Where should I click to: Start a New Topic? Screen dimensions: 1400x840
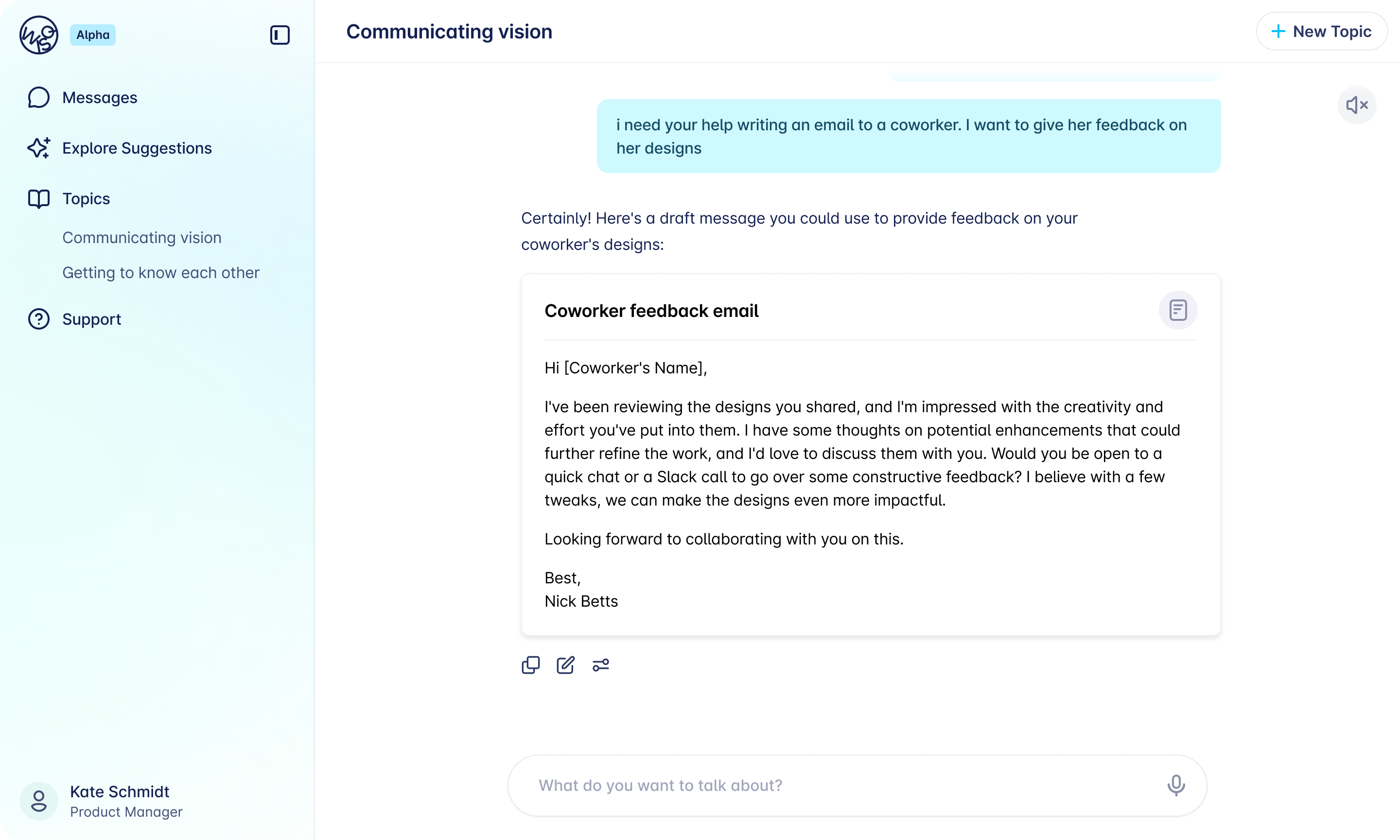click(x=1322, y=31)
